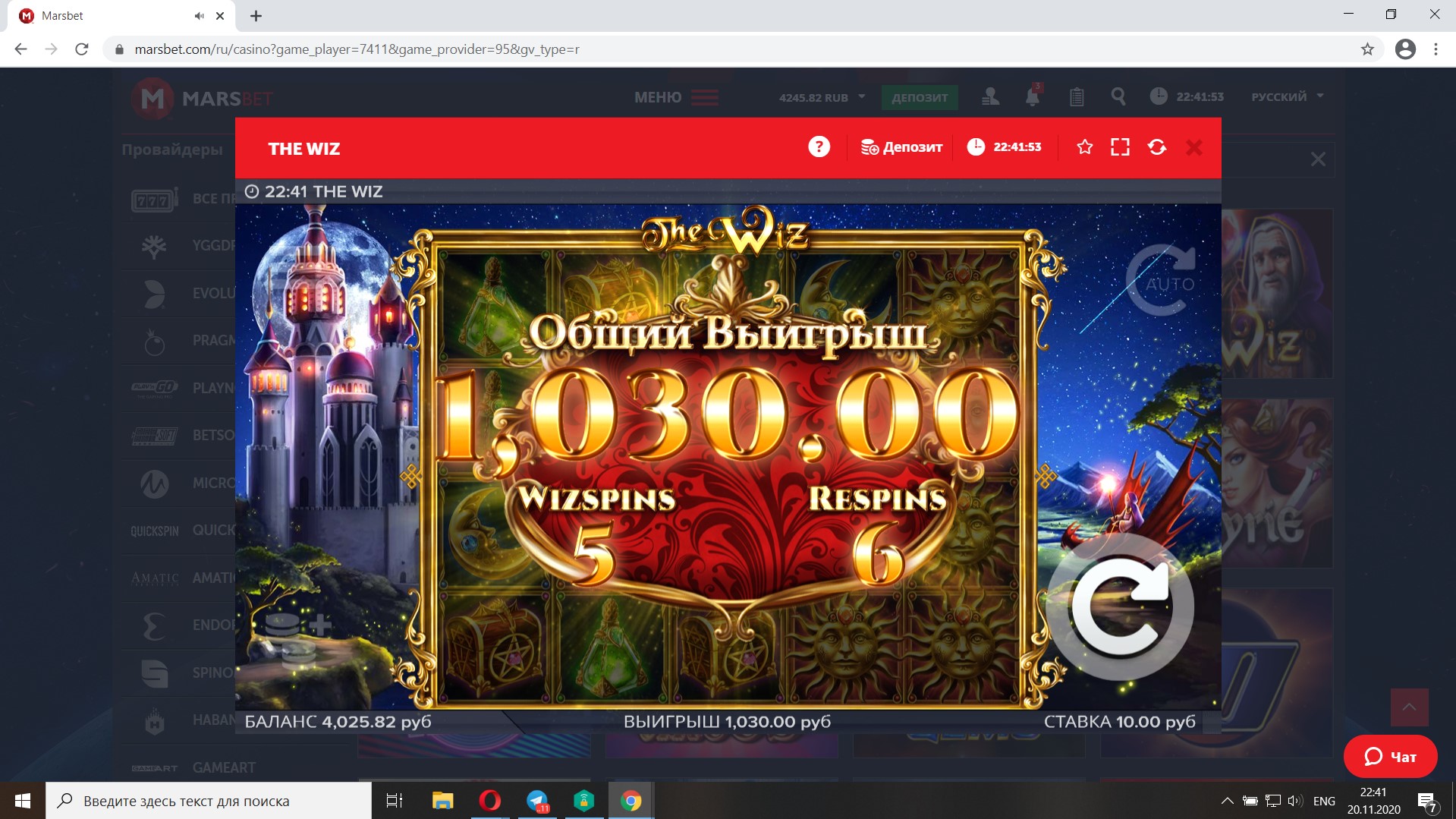Open File Explorer from the taskbar
This screenshot has width=1456, height=819.
point(442,801)
